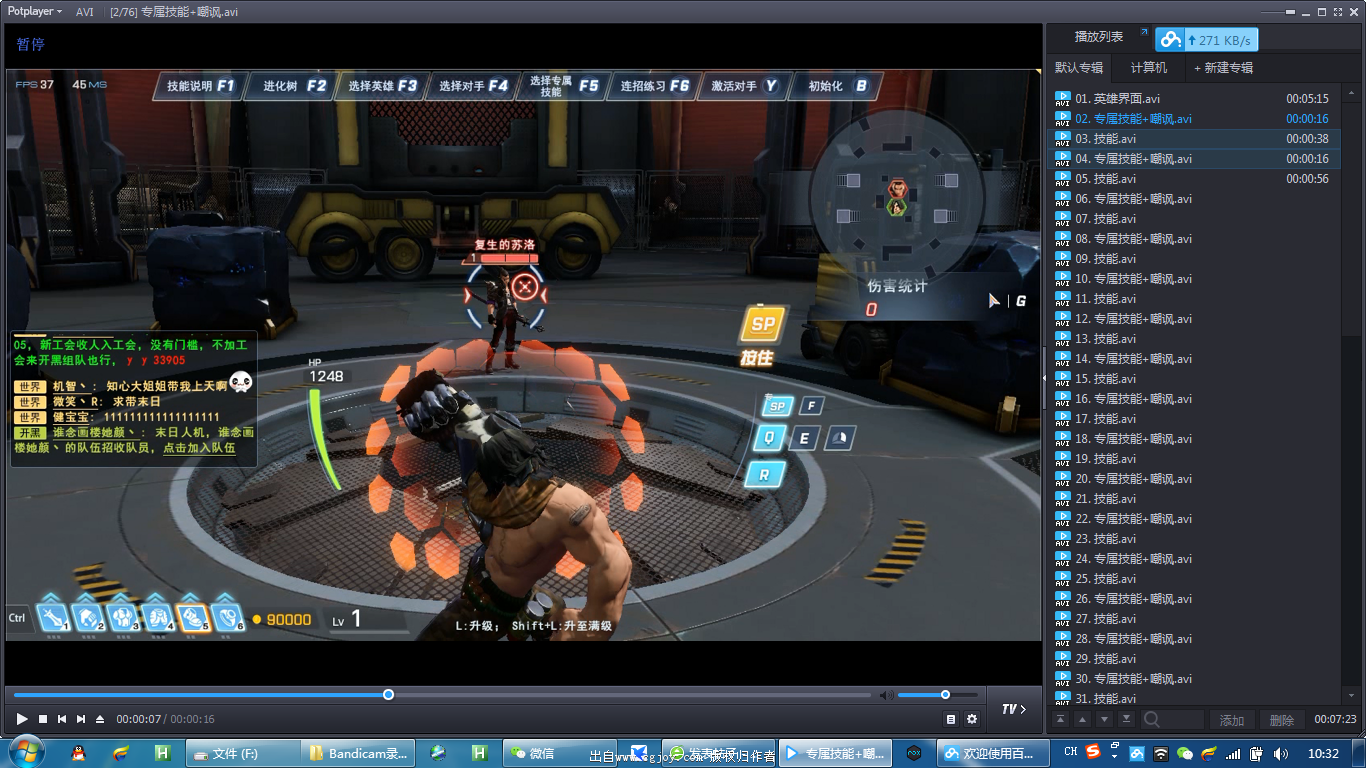This screenshot has height=768, width=1366.
Task: Click 选择英雄 F3 in game video
Action: [x=382, y=86]
